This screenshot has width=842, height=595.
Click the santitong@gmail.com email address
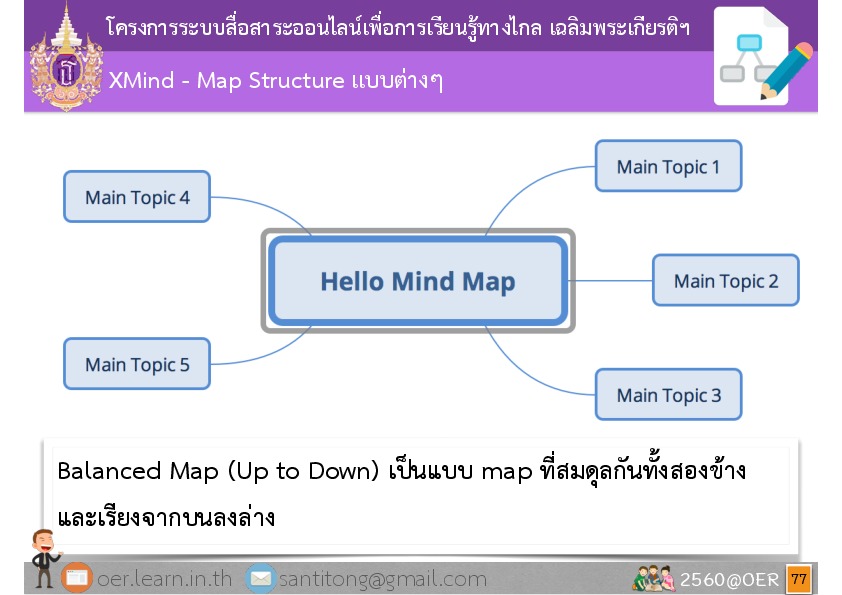(382, 579)
